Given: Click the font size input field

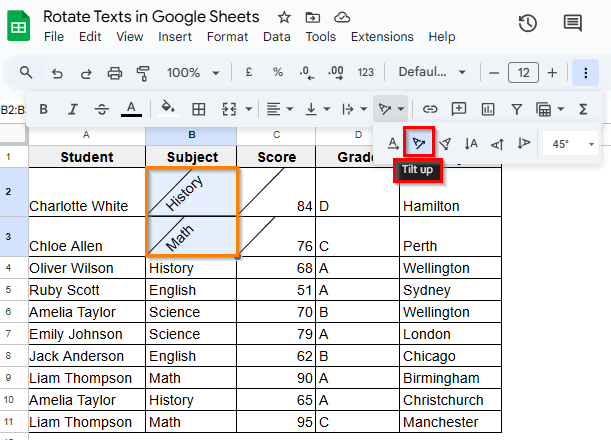Looking at the screenshot, I should [x=523, y=72].
